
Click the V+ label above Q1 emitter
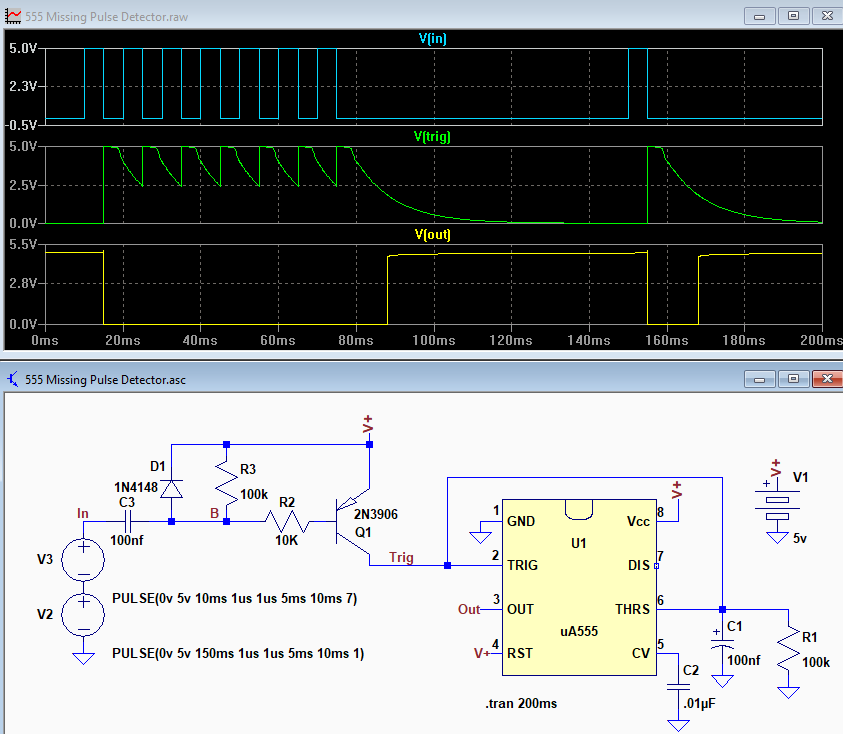click(368, 424)
